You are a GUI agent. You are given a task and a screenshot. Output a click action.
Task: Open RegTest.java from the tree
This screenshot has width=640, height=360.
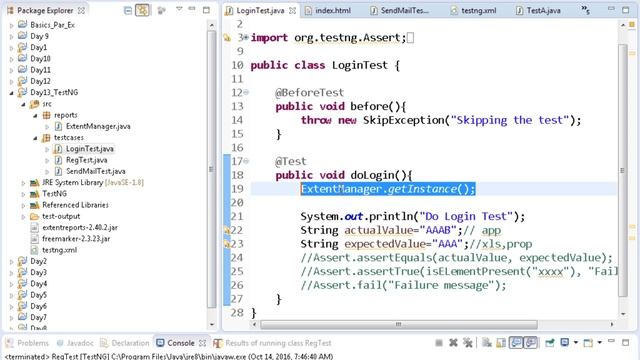click(x=87, y=160)
